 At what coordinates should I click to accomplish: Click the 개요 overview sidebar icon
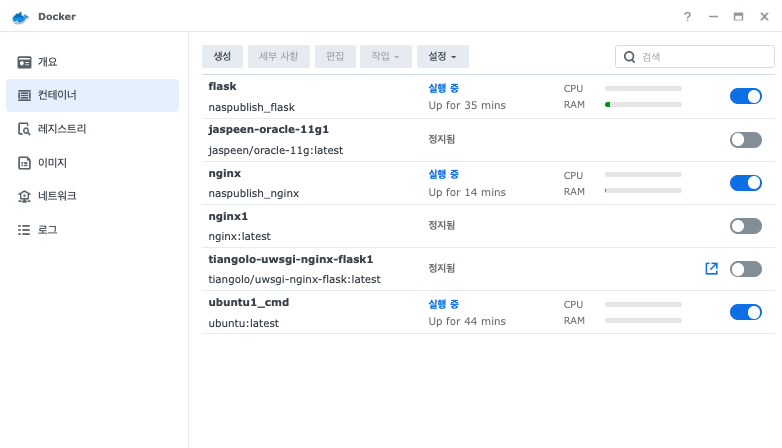click(24, 62)
